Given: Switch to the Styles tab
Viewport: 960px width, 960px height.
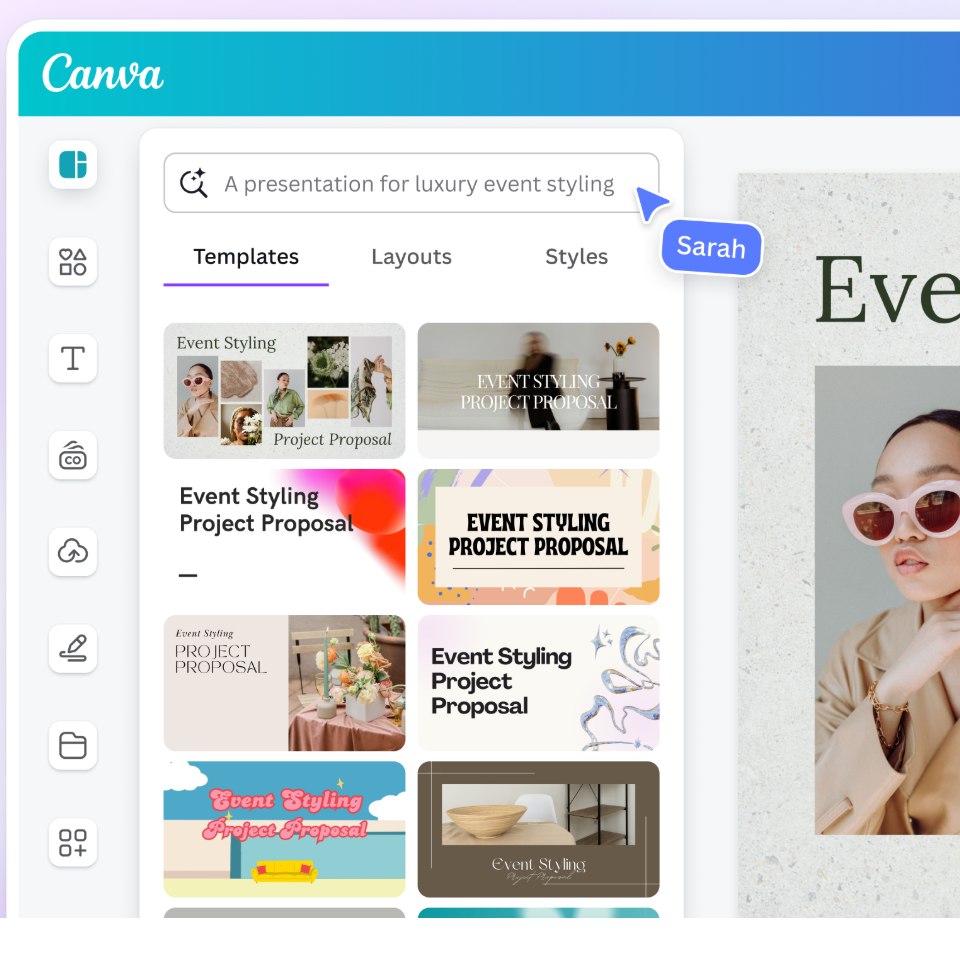Looking at the screenshot, I should point(576,257).
